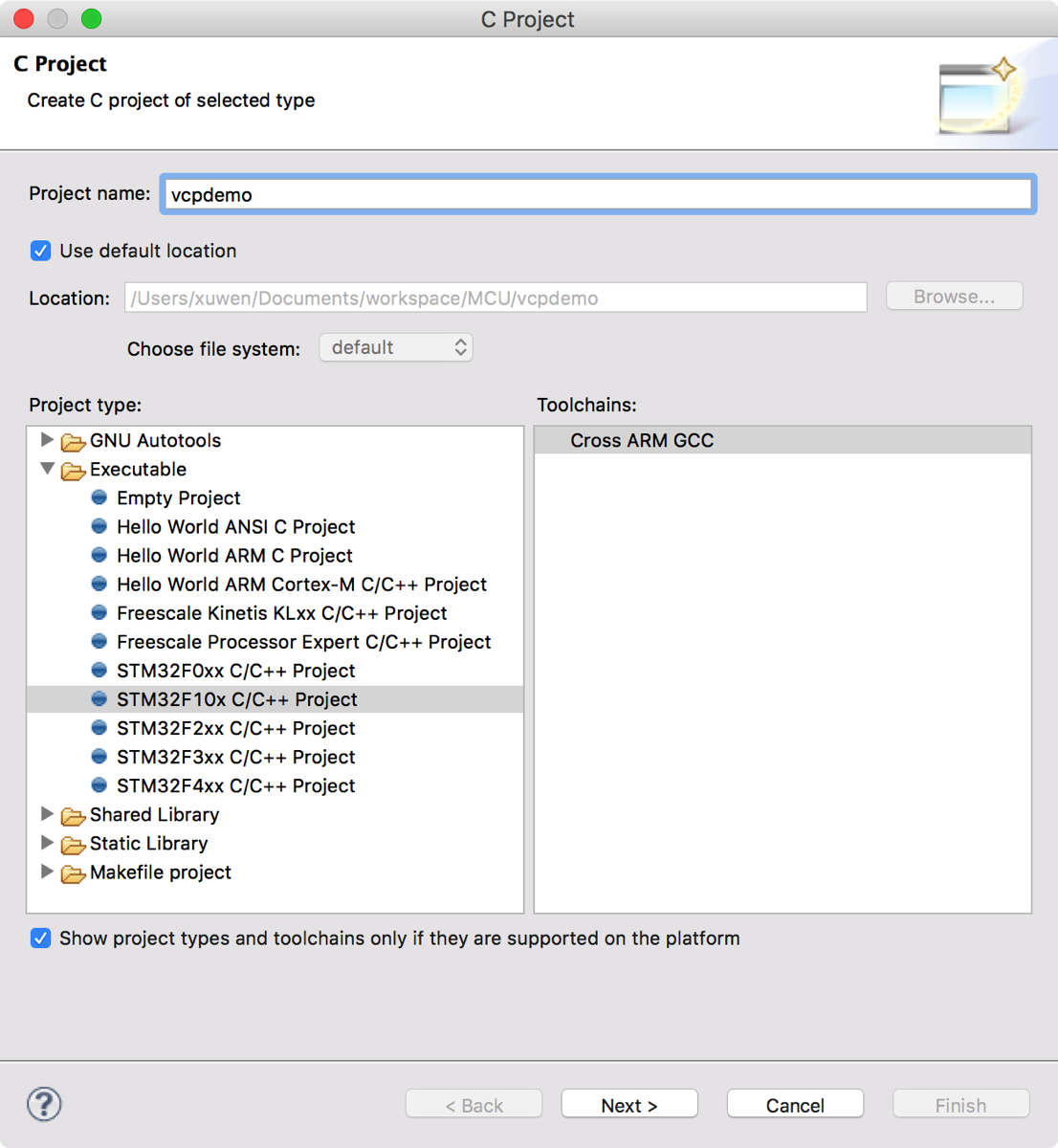
Task: Click the GNU Autotools folder icon
Action: [x=73, y=441]
